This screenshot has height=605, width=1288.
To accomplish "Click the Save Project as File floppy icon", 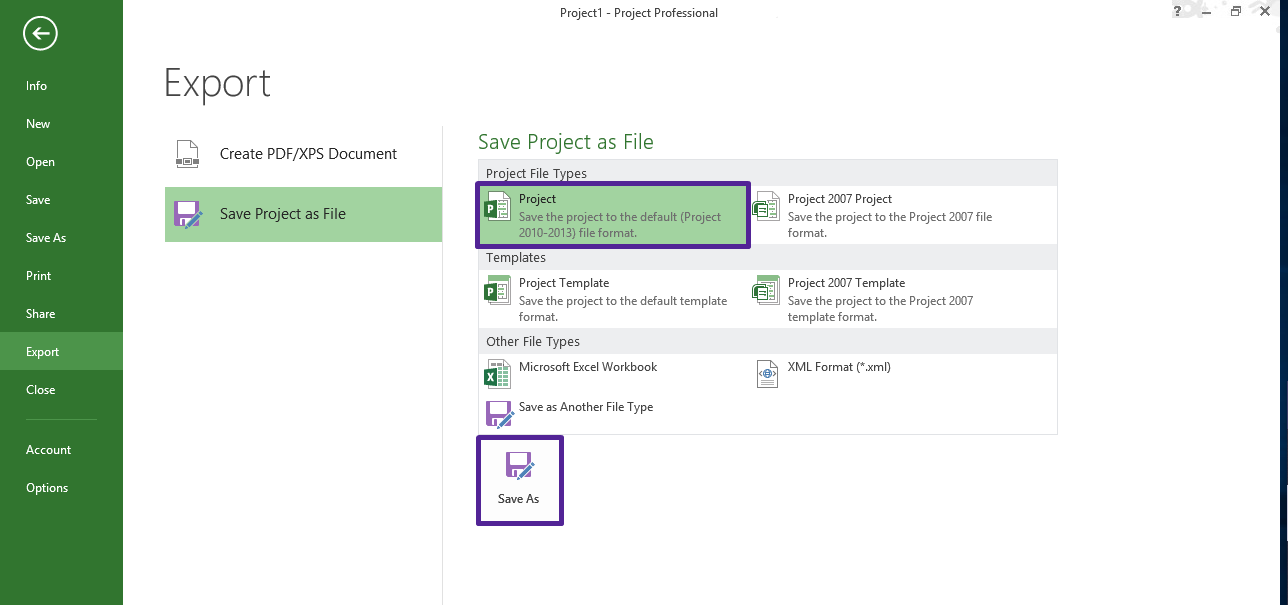I will (x=189, y=214).
